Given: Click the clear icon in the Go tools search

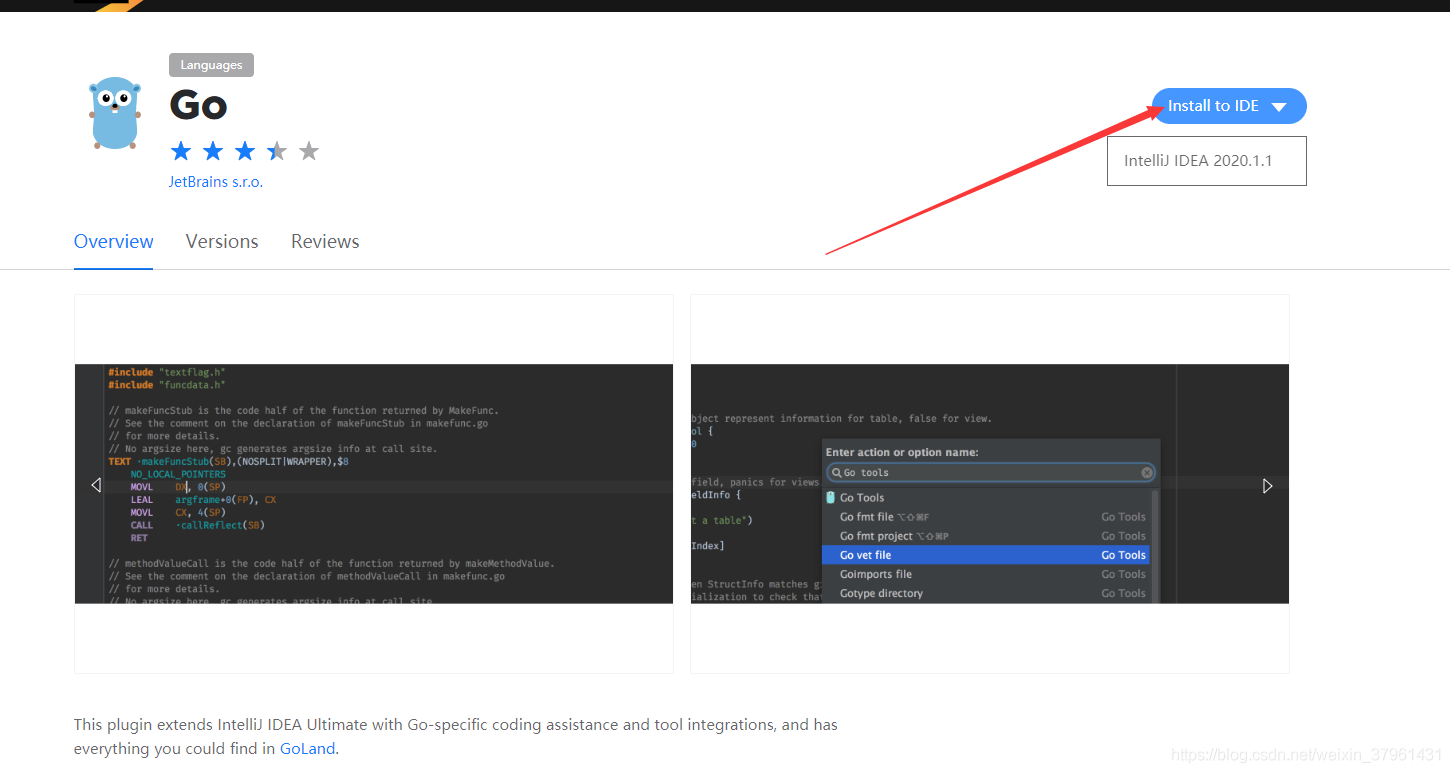Looking at the screenshot, I should click(1147, 473).
